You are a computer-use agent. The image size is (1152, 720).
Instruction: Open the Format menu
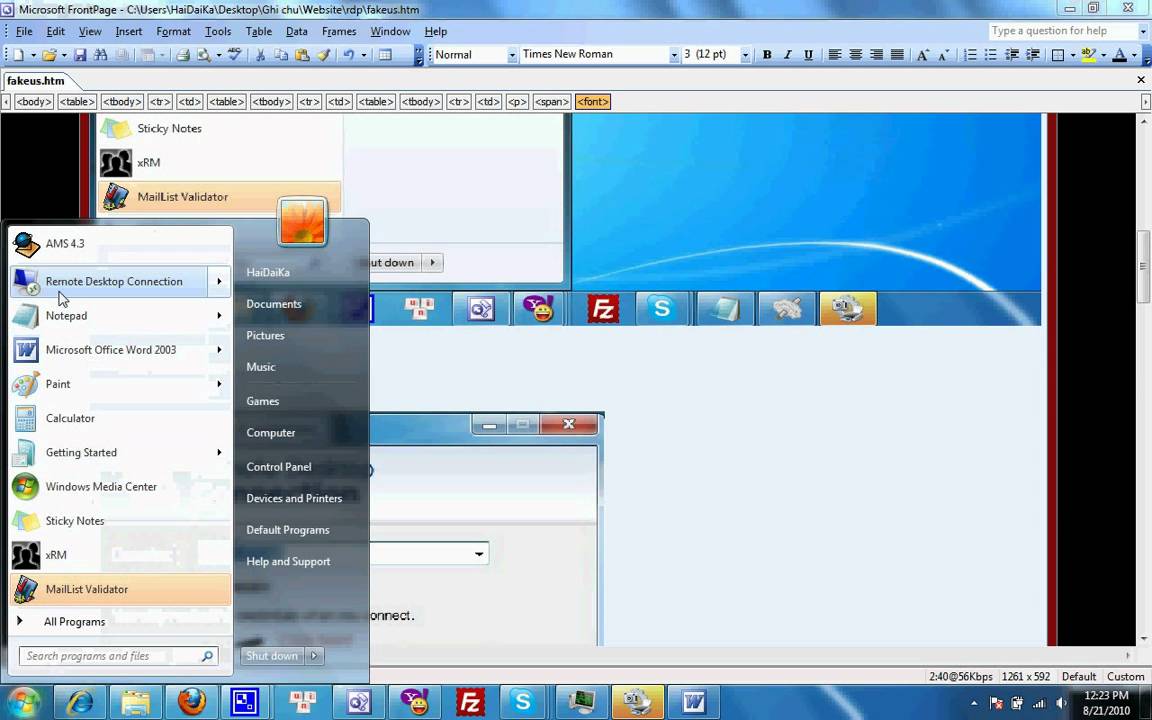click(173, 32)
